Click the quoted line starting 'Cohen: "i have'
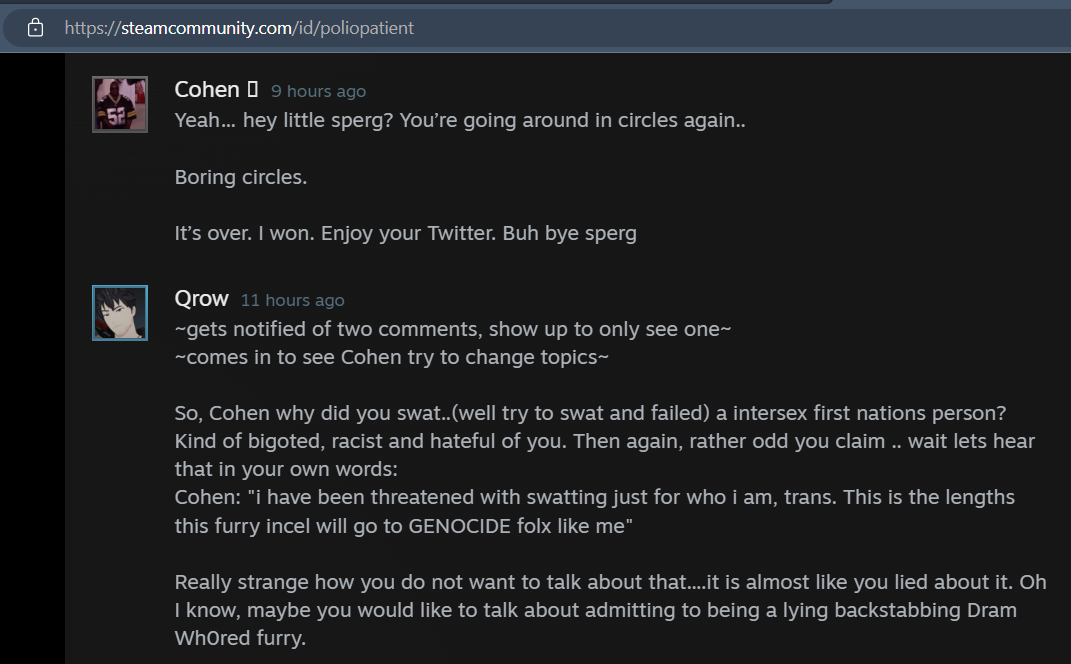This screenshot has height=664, width=1071. coord(594,497)
